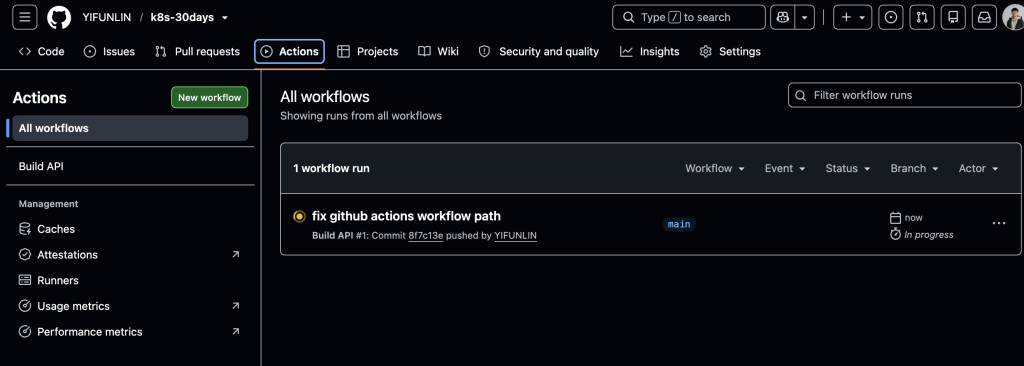Click the search bar 'Type / to search'
This screenshot has width=1024, height=366.
pyautogui.click(x=688, y=18)
